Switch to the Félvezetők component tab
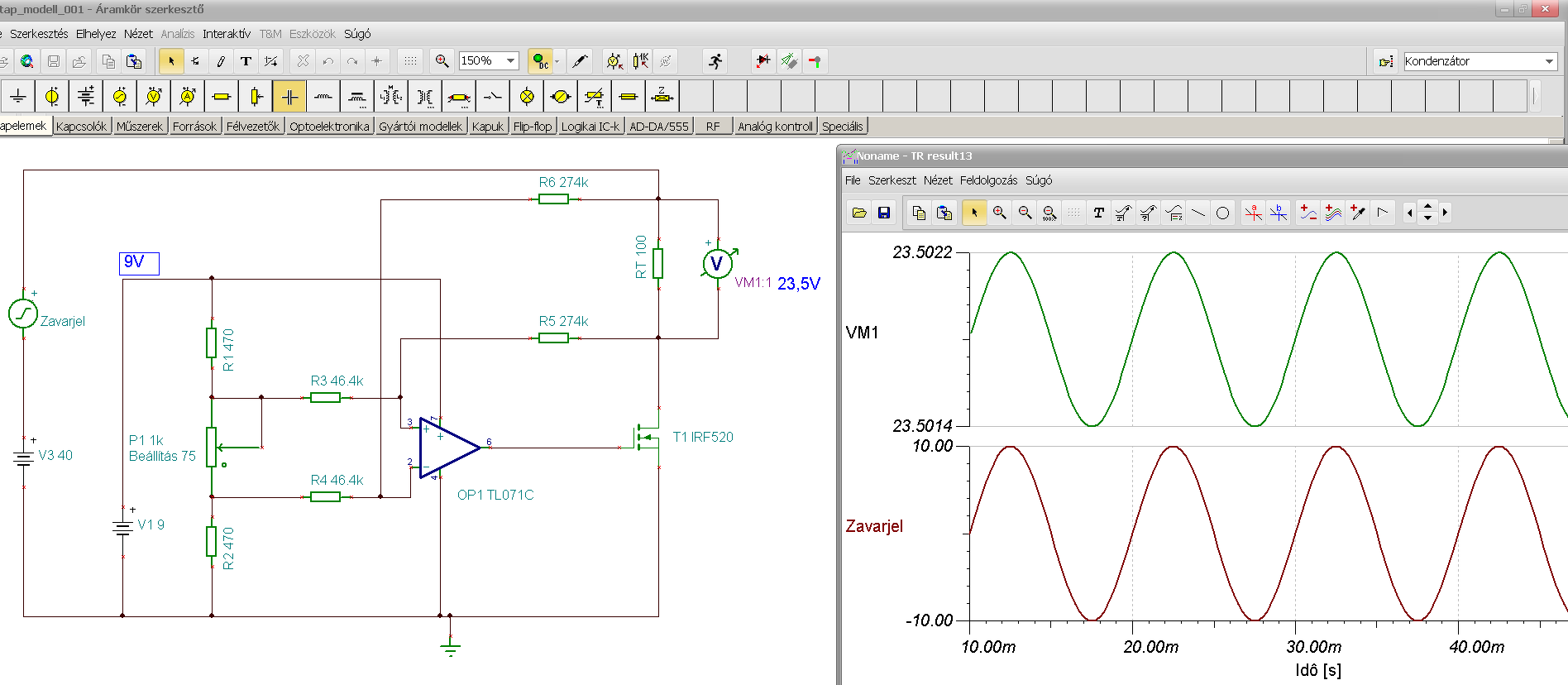 click(253, 127)
